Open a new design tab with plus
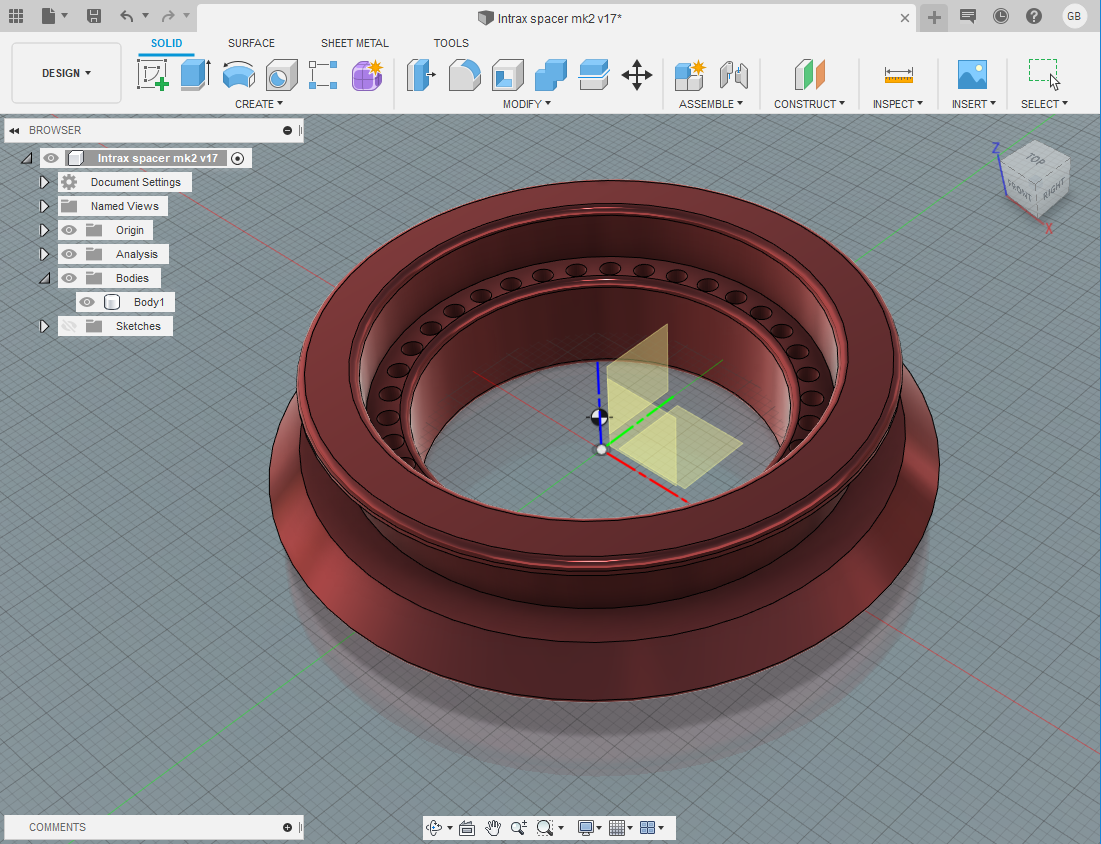Screen dimensions: 1101x844 click(934, 18)
